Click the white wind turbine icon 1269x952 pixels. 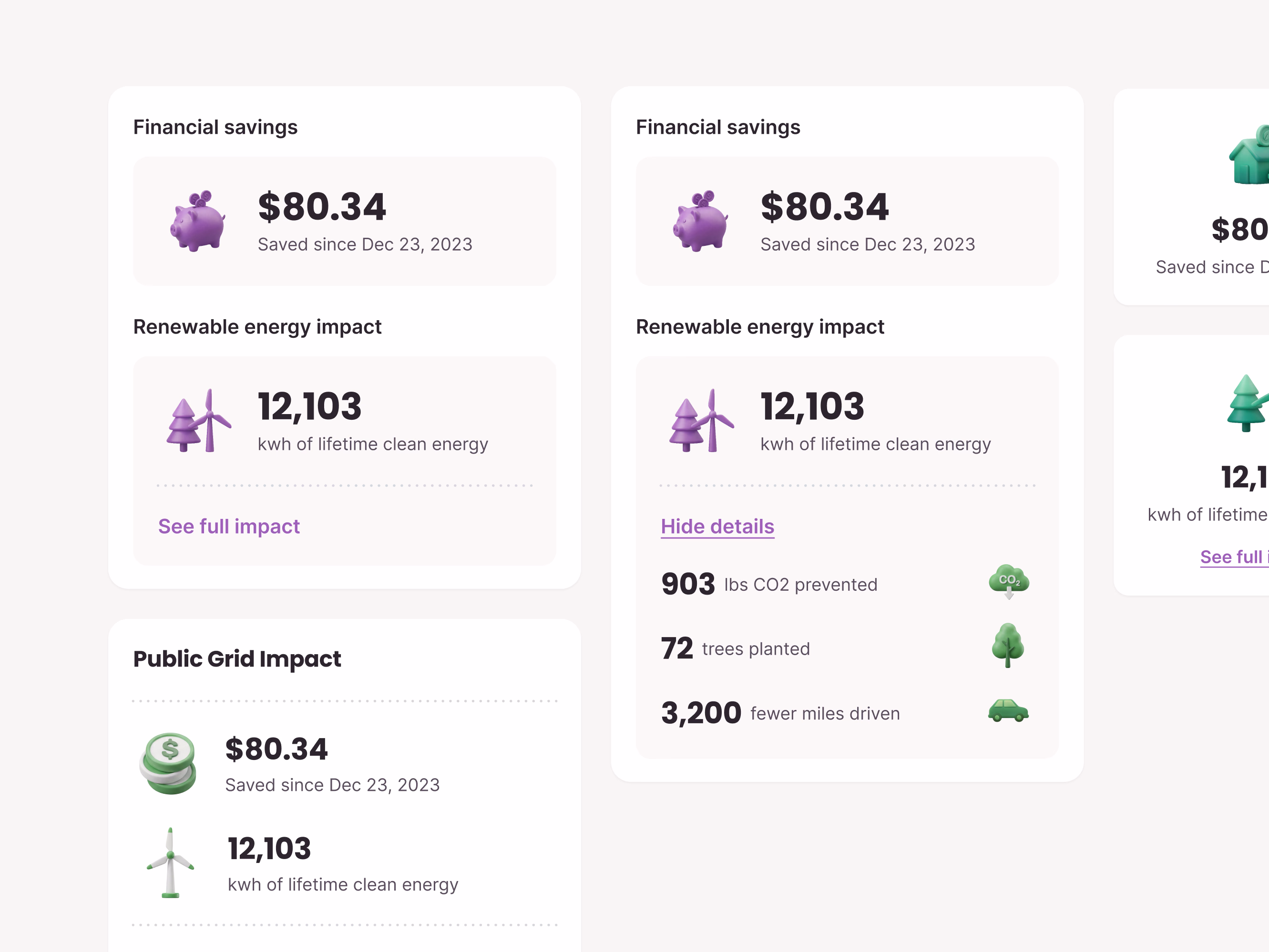(170, 862)
